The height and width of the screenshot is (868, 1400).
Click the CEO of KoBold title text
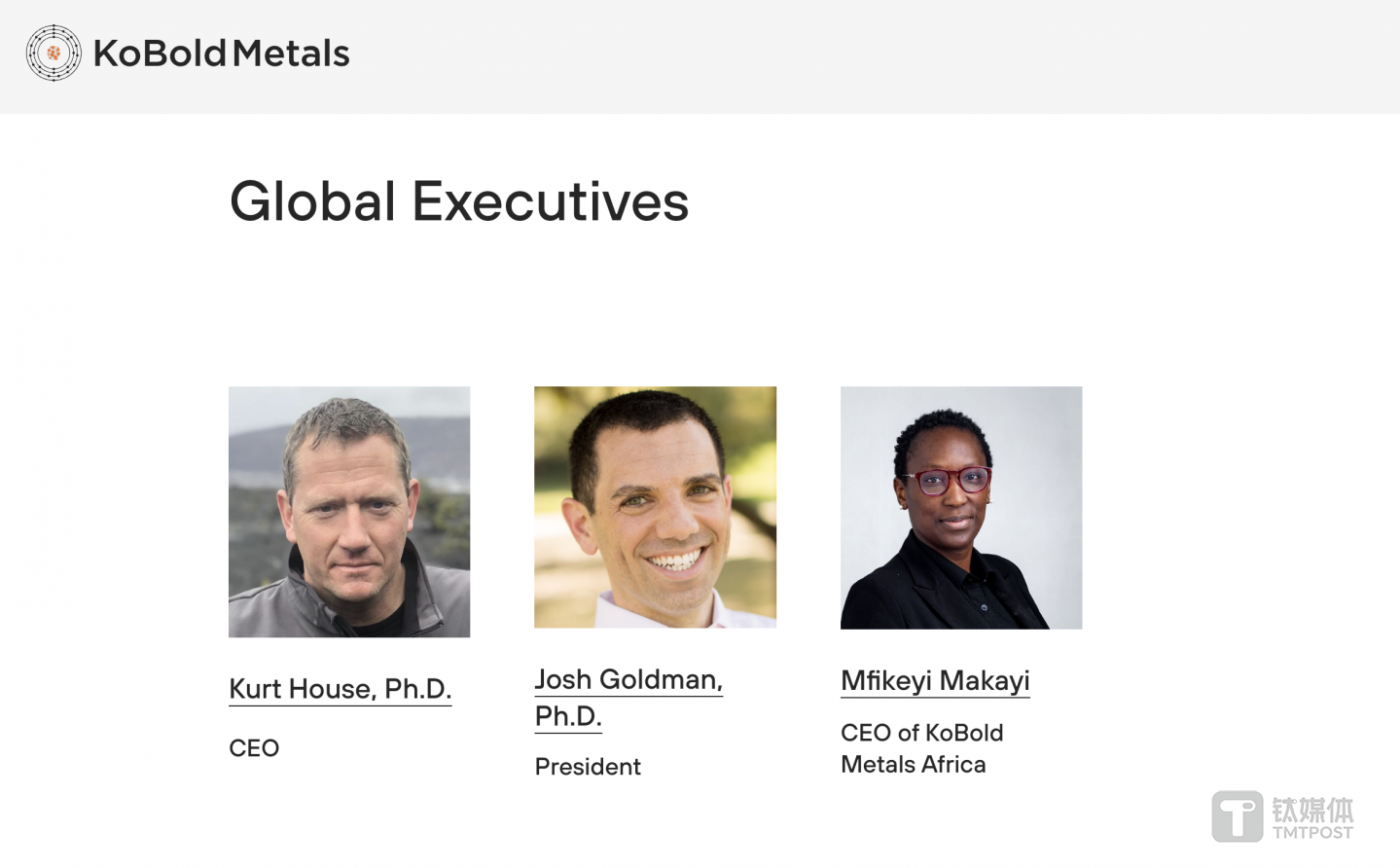(x=921, y=733)
